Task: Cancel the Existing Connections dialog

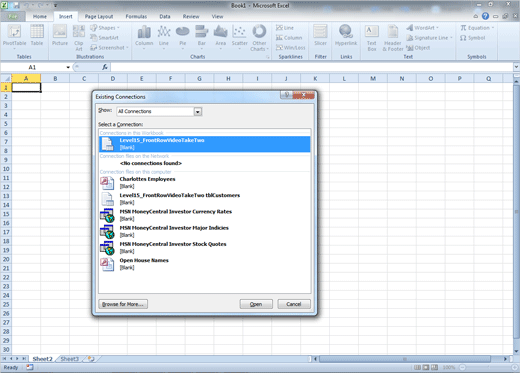Action: click(294, 304)
